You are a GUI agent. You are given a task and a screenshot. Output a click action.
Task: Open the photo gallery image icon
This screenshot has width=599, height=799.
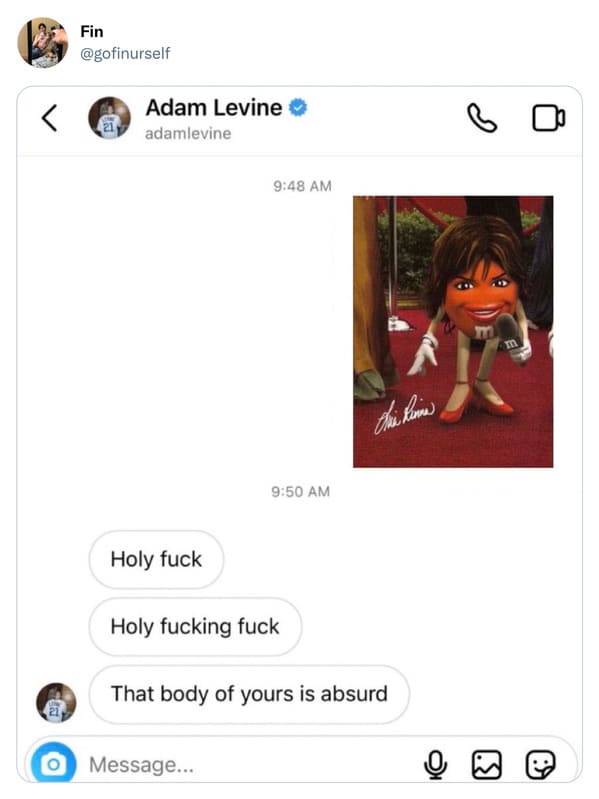coord(486,765)
